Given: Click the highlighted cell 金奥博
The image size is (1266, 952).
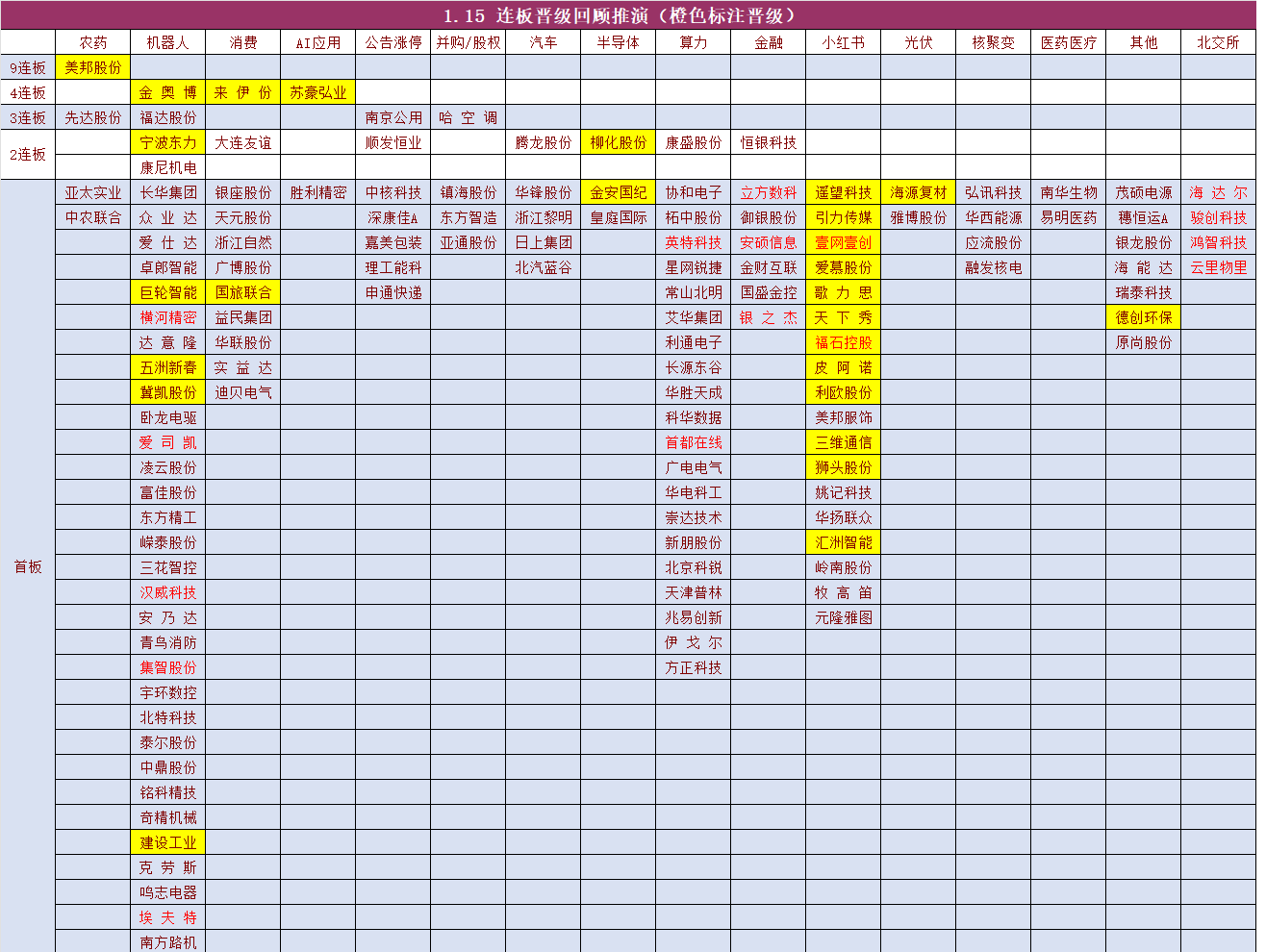Looking at the screenshot, I should (x=168, y=92).
